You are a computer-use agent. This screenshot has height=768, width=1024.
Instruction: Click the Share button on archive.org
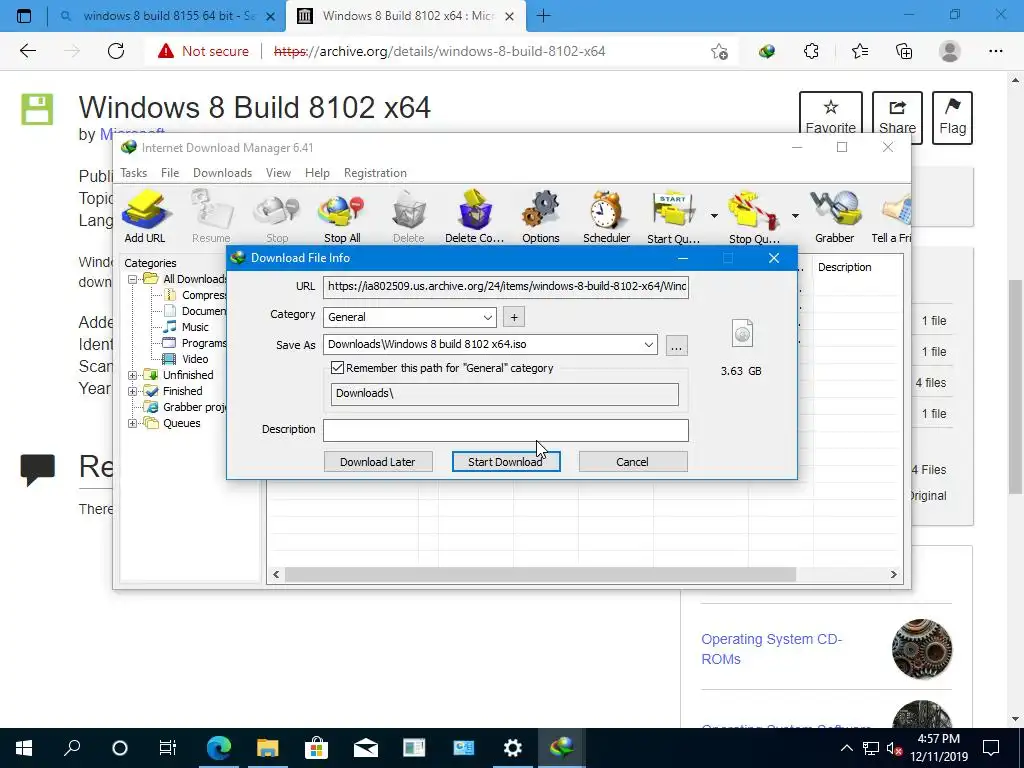(x=897, y=118)
